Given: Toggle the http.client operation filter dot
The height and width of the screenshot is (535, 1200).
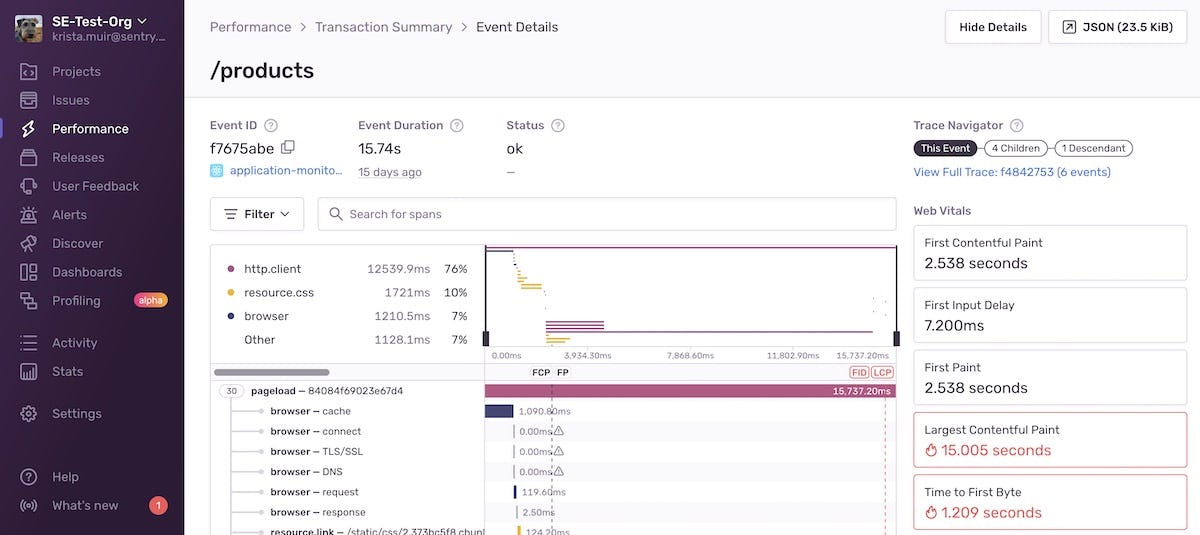Looking at the screenshot, I should [232, 269].
